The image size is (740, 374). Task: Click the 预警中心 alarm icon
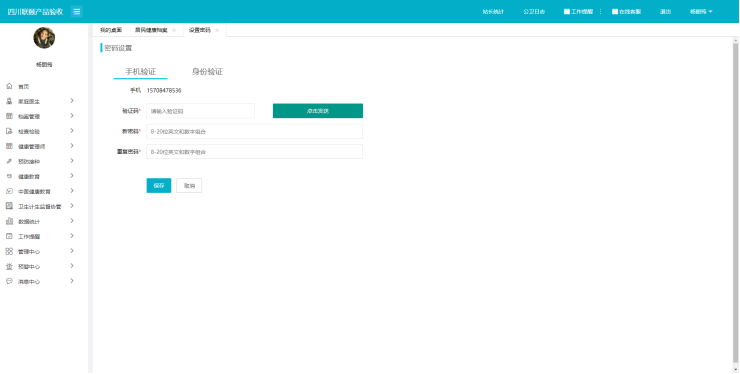click(9, 266)
